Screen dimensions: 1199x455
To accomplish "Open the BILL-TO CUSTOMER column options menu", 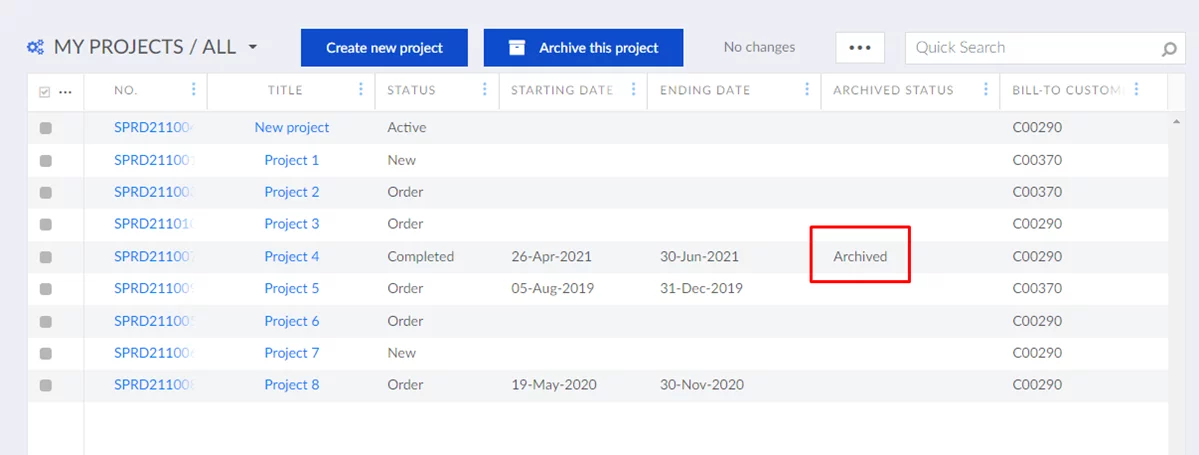I will point(1137,90).
